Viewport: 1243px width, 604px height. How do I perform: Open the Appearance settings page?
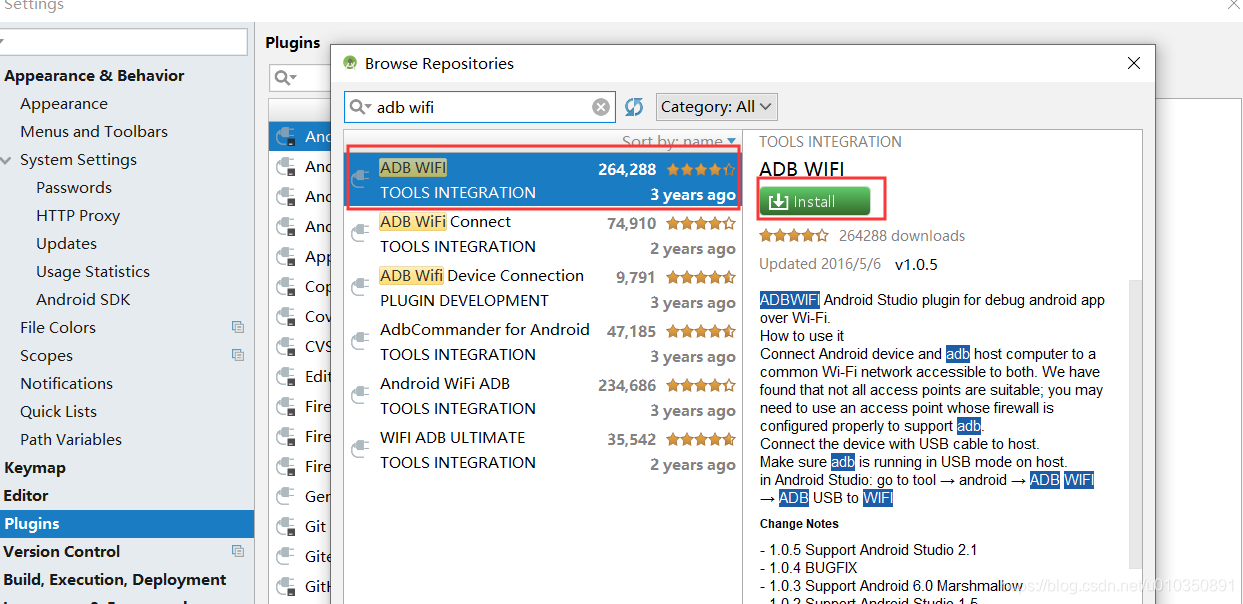(x=64, y=103)
